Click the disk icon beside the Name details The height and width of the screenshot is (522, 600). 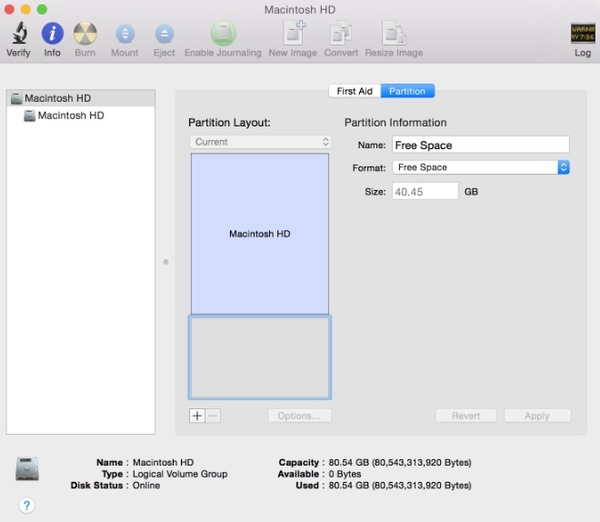tap(27, 468)
